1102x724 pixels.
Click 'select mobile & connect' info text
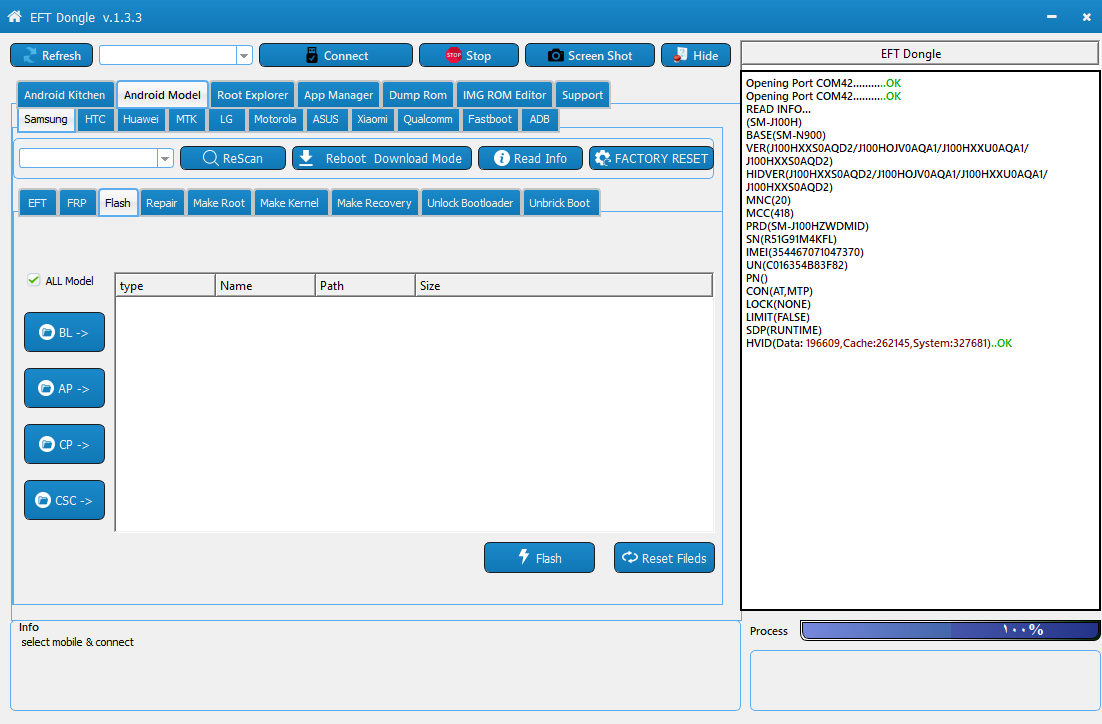point(77,642)
